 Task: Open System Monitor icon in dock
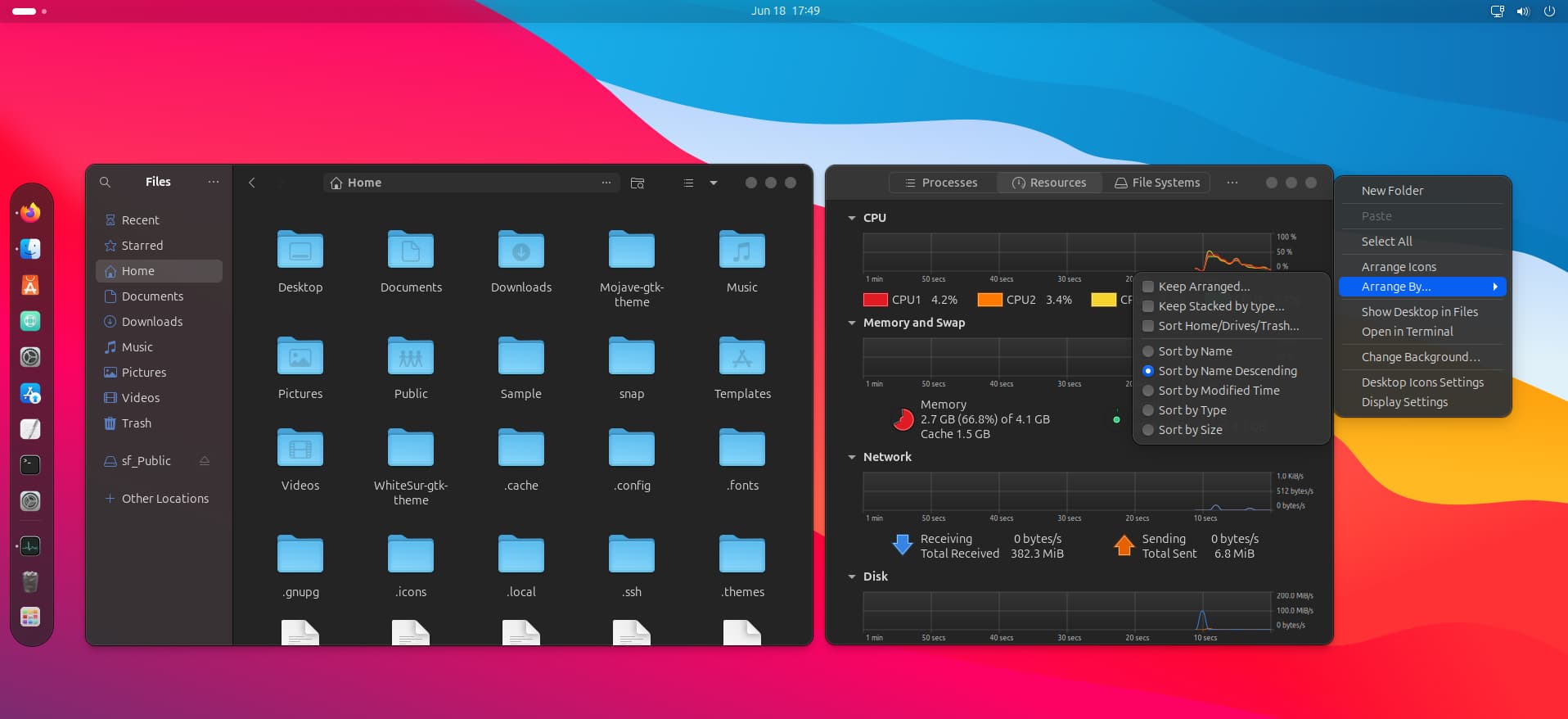point(30,546)
